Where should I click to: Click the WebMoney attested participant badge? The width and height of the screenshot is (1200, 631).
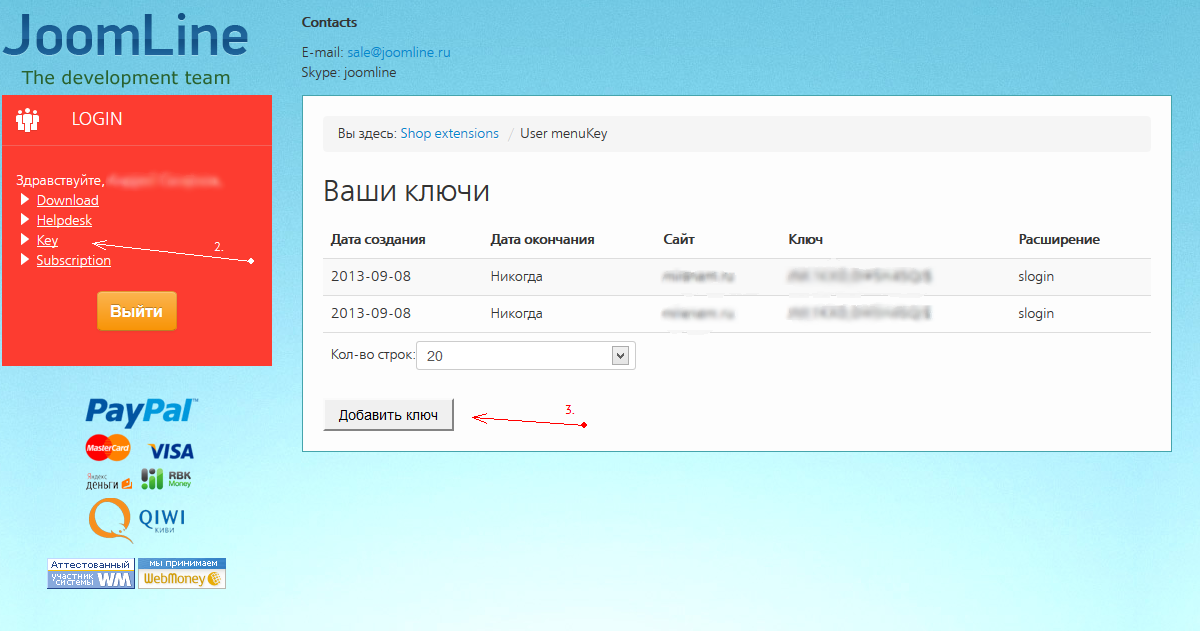(x=91, y=573)
